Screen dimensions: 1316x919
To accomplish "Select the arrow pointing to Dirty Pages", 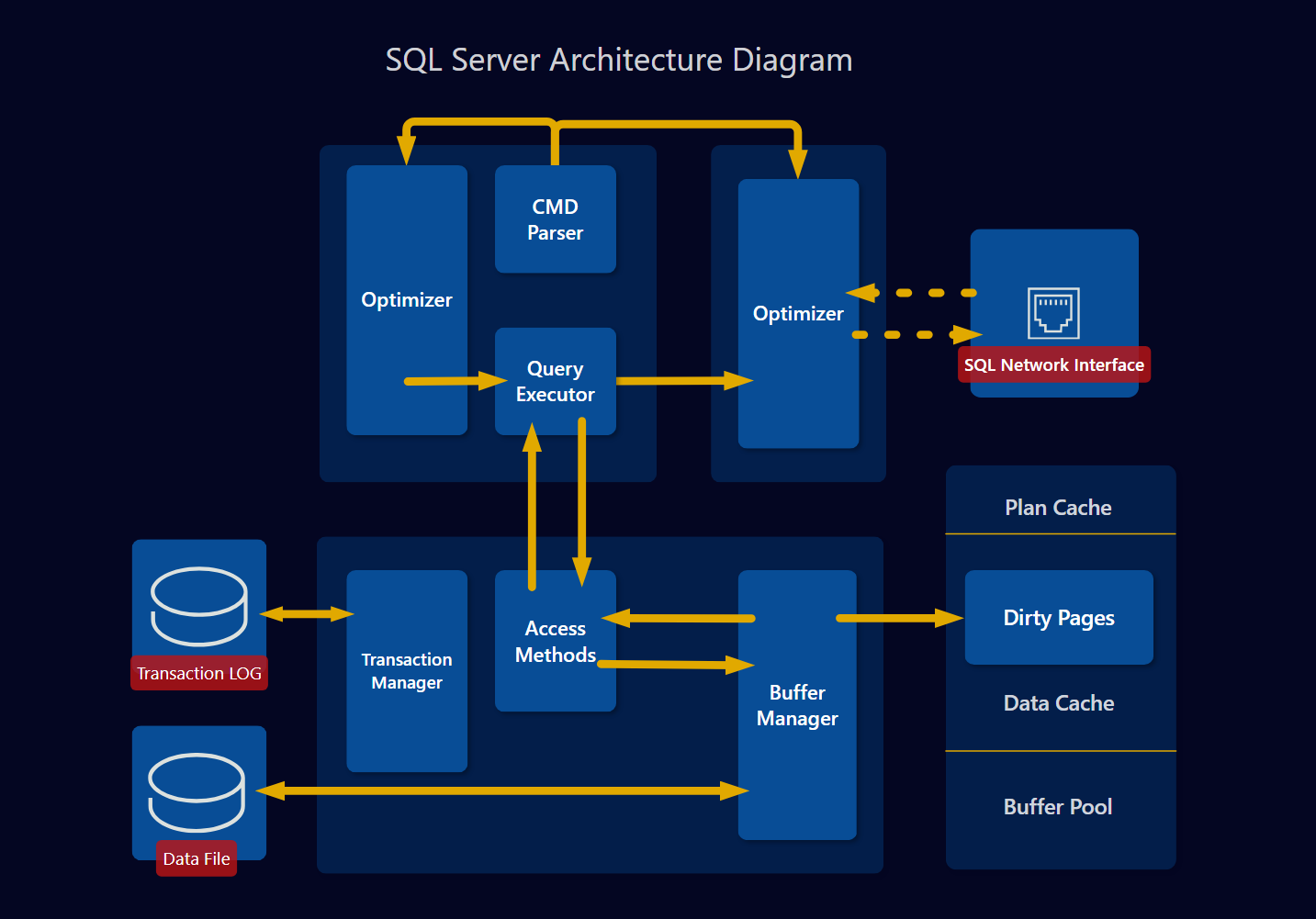I will point(898,618).
